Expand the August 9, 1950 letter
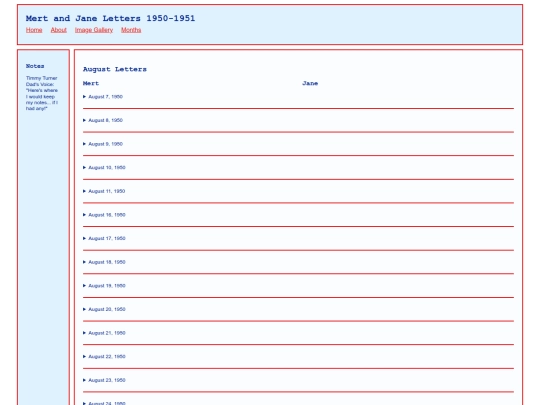 pos(103,144)
